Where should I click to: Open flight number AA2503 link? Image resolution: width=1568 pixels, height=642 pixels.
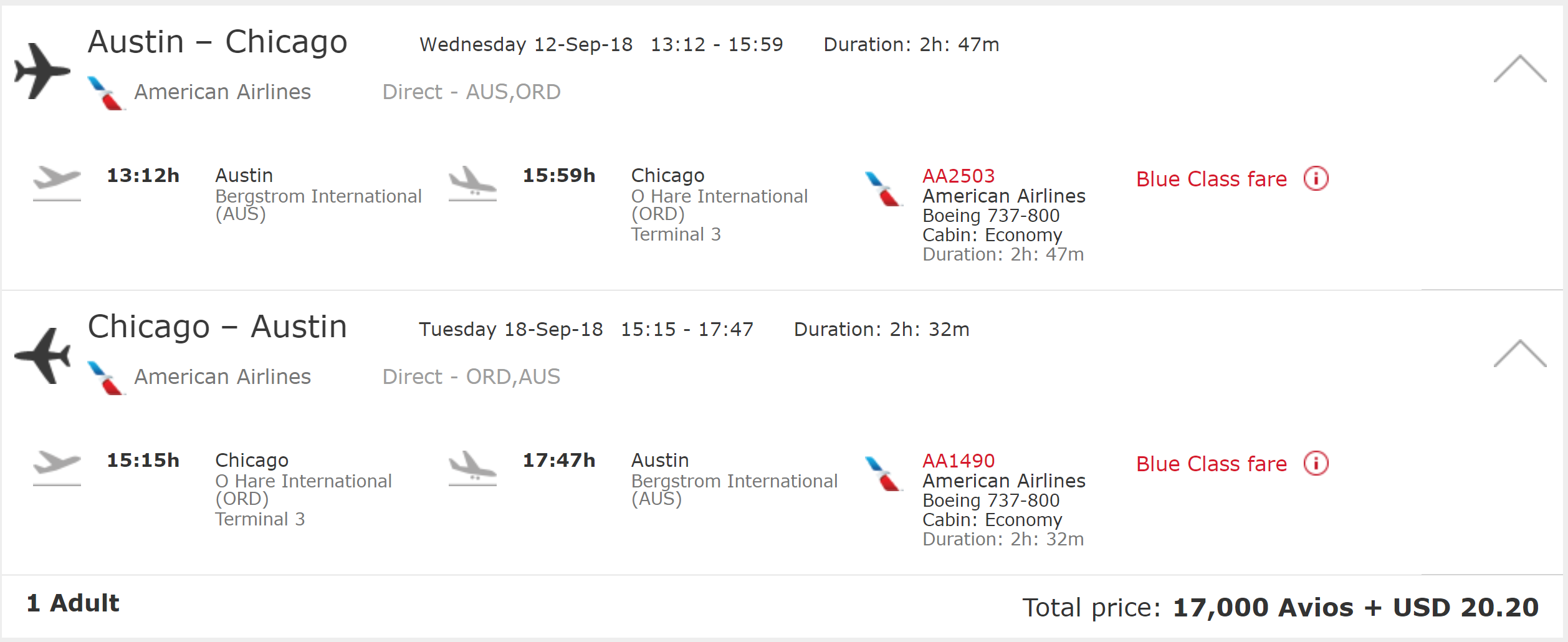(958, 176)
